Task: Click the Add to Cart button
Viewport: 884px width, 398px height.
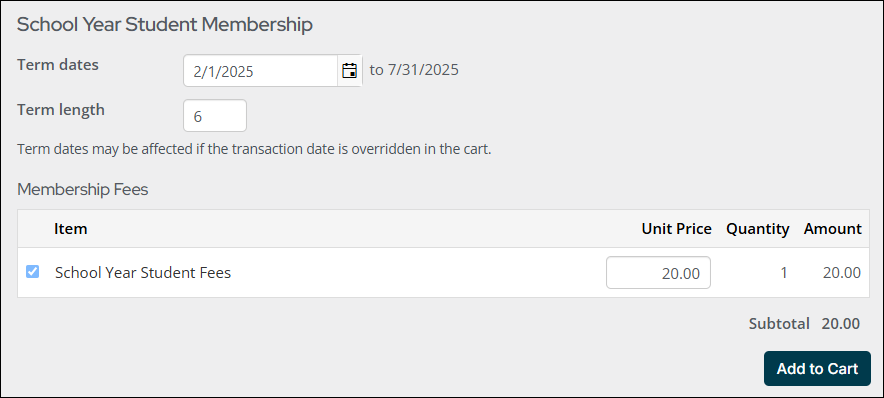Action: (817, 369)
